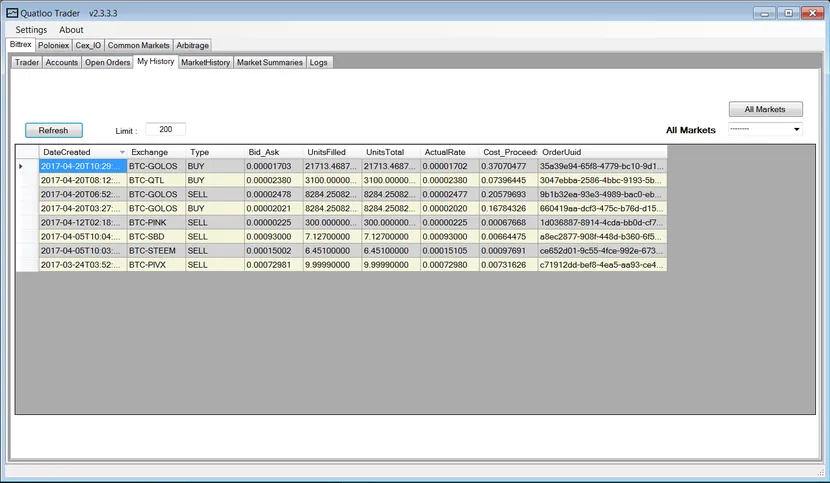830x483 pixels.
Task: Click the BUY type cell in BTC-QTL row
Action: (215, 181)
